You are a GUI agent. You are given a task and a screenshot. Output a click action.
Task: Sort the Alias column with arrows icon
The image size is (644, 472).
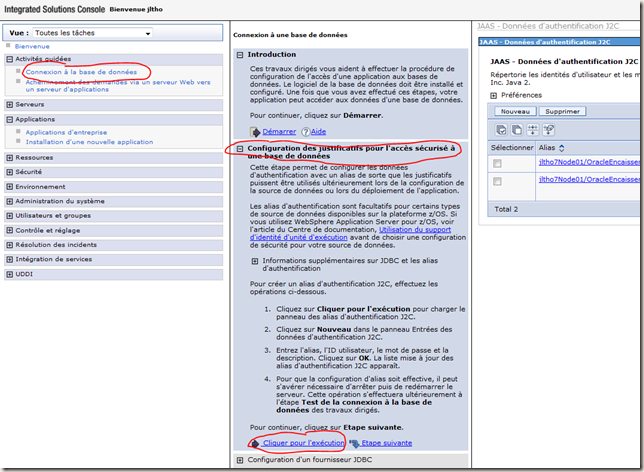[561, 148]
